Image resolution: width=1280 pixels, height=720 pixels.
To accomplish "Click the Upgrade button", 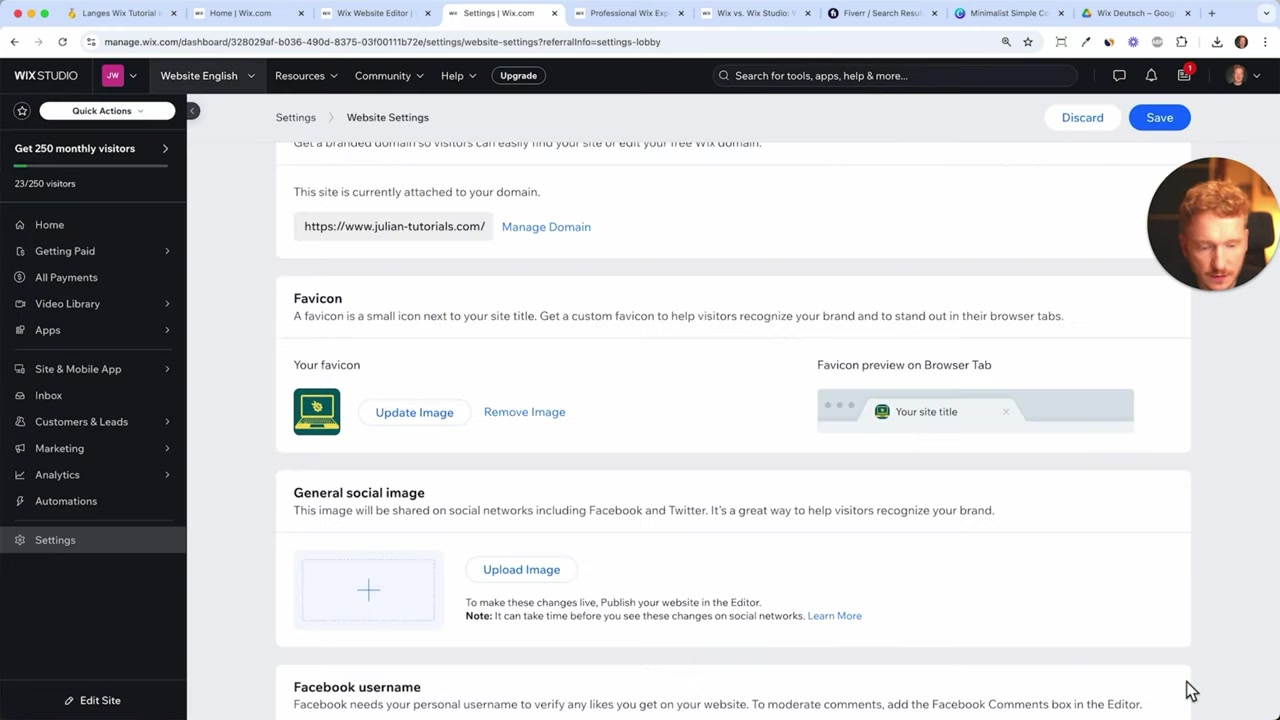I will 518,76.
